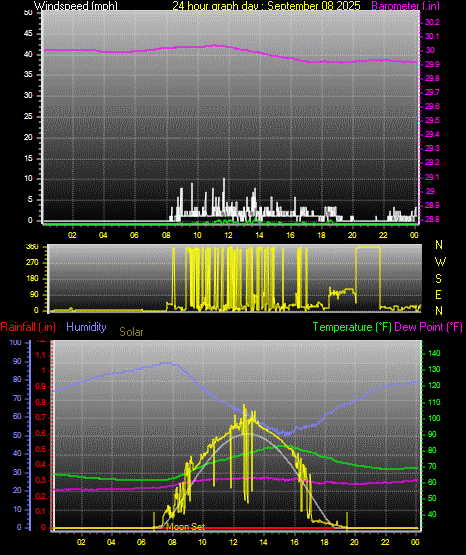Click the Moon Set marker text
The image size is (466, 555).
click(x=185, y=527)
